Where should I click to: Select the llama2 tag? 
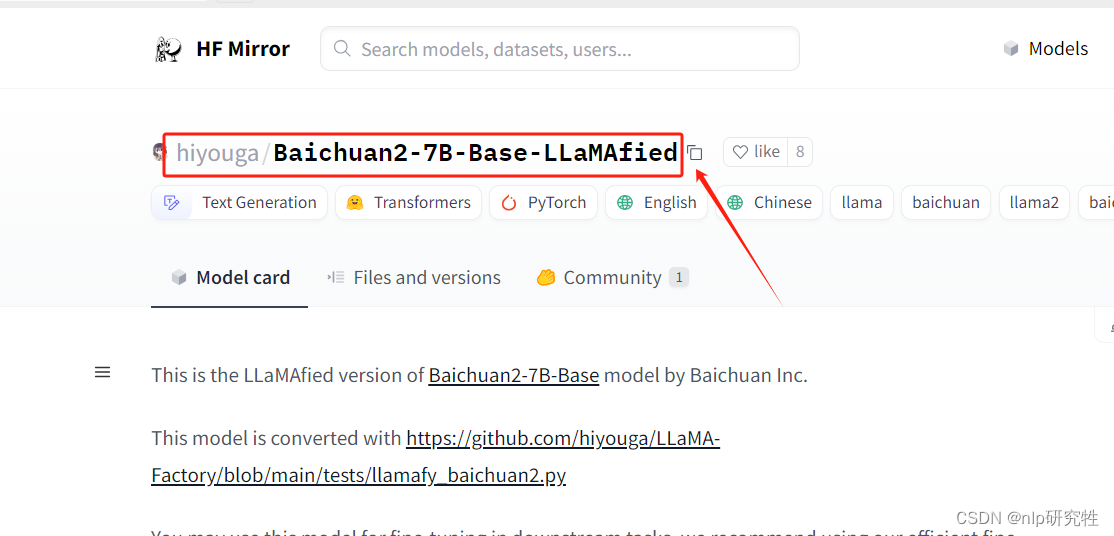[1034, 203]
